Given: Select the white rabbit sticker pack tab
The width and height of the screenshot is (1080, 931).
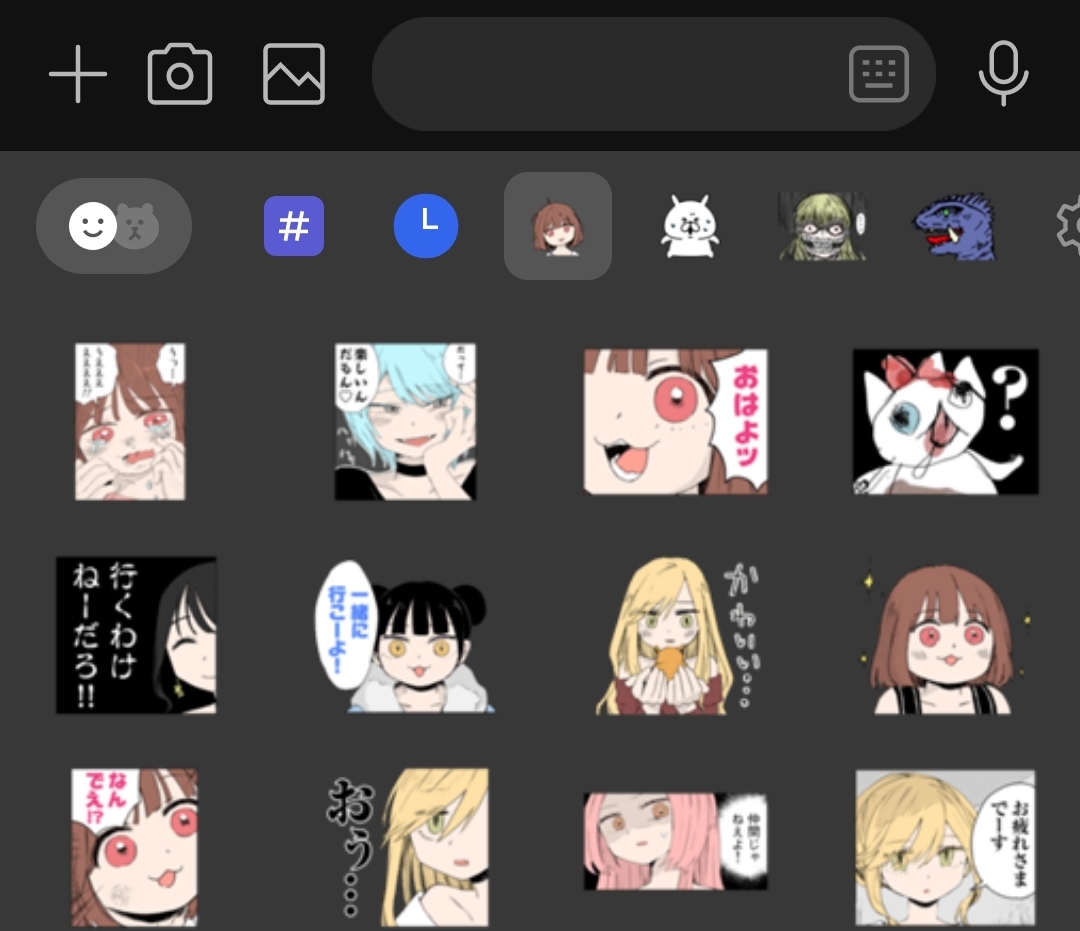Looking at the screenshot, I should click(689, 226).
